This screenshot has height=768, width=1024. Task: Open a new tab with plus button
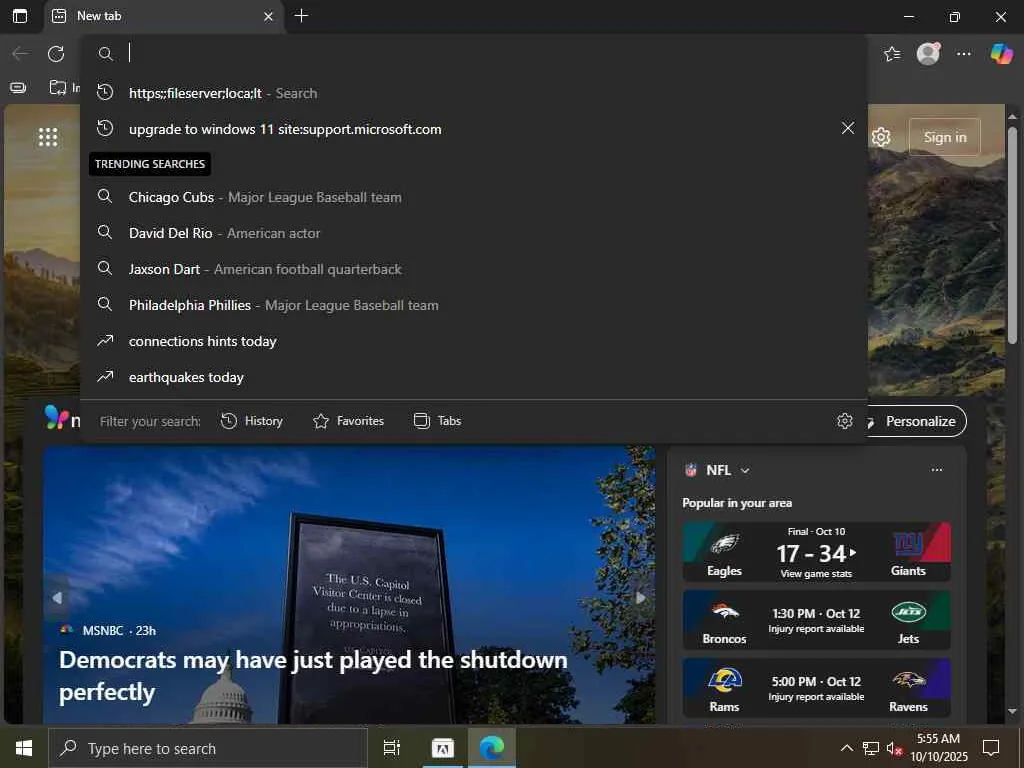click(x=301, y=16)
